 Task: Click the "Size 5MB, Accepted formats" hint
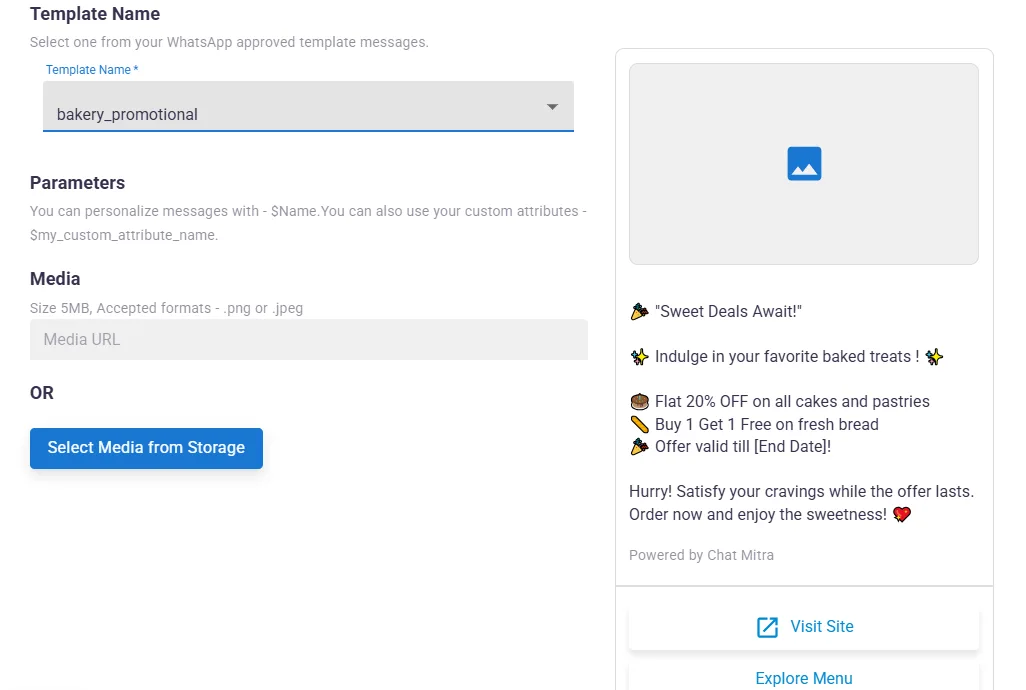click(166, 308)
